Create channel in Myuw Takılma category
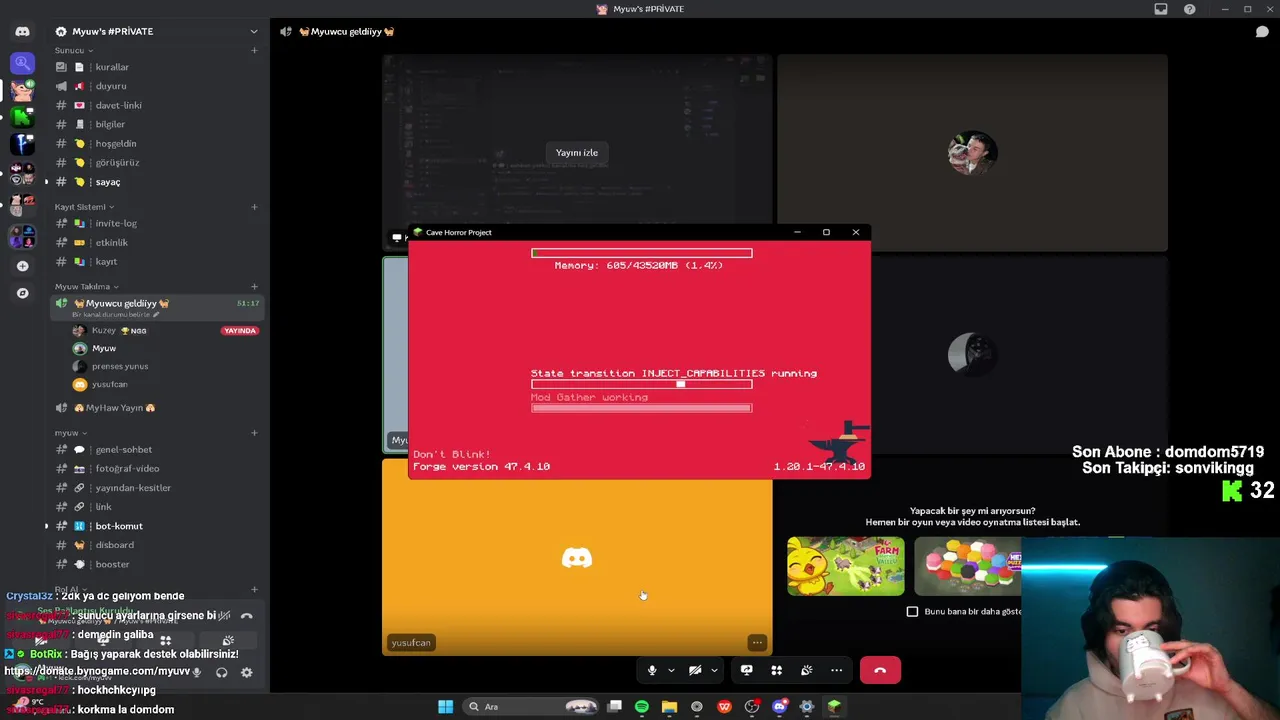1280x720 pixels. [254, 287]
